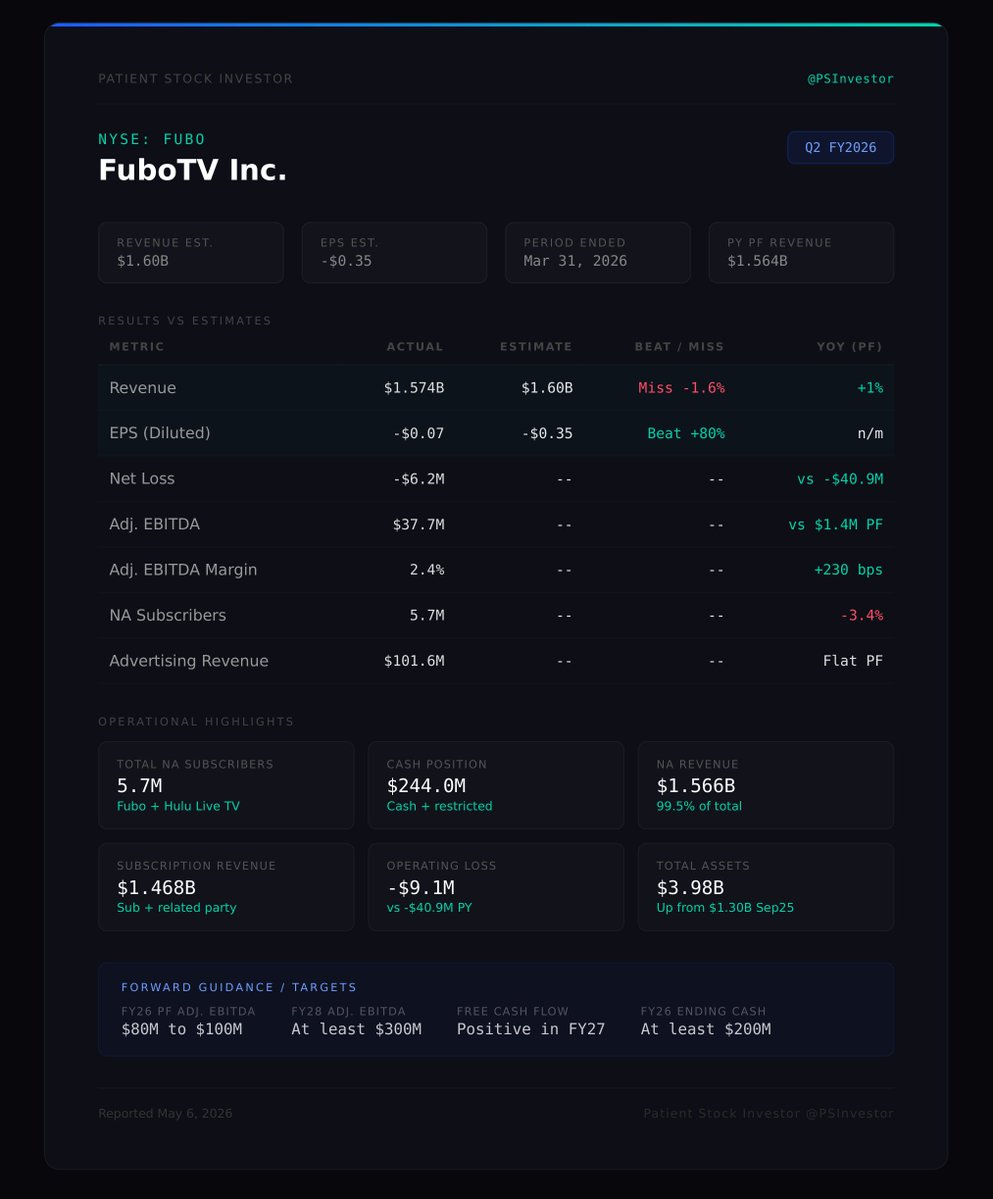Click the RESULTS VS ESTIMATES section heading
This screenshot has width=993, height=1199.
tap(184, 320)
